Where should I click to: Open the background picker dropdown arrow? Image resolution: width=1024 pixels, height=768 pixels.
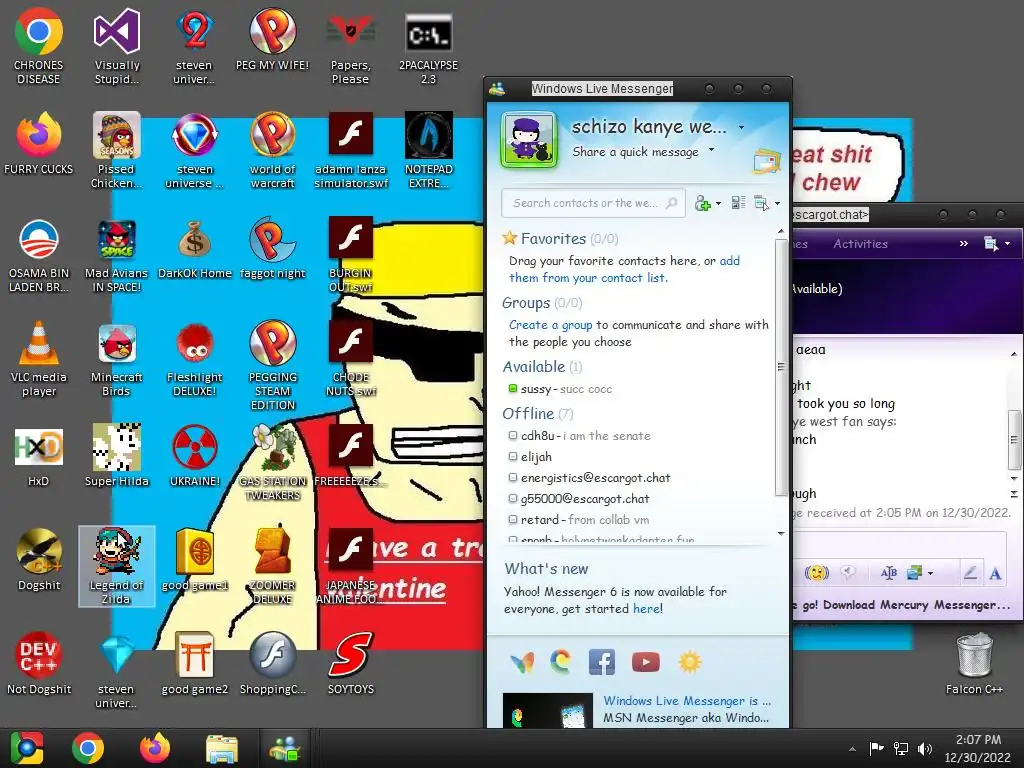click(930, 574)
